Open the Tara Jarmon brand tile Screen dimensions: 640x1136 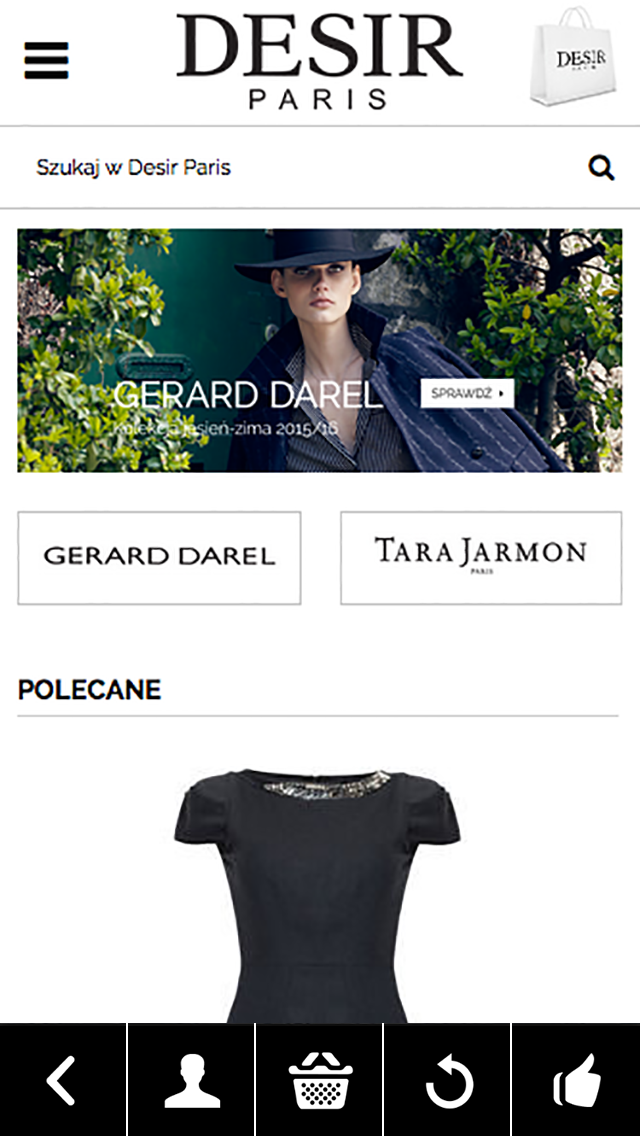pyautogui.click(x=481, y=558)
